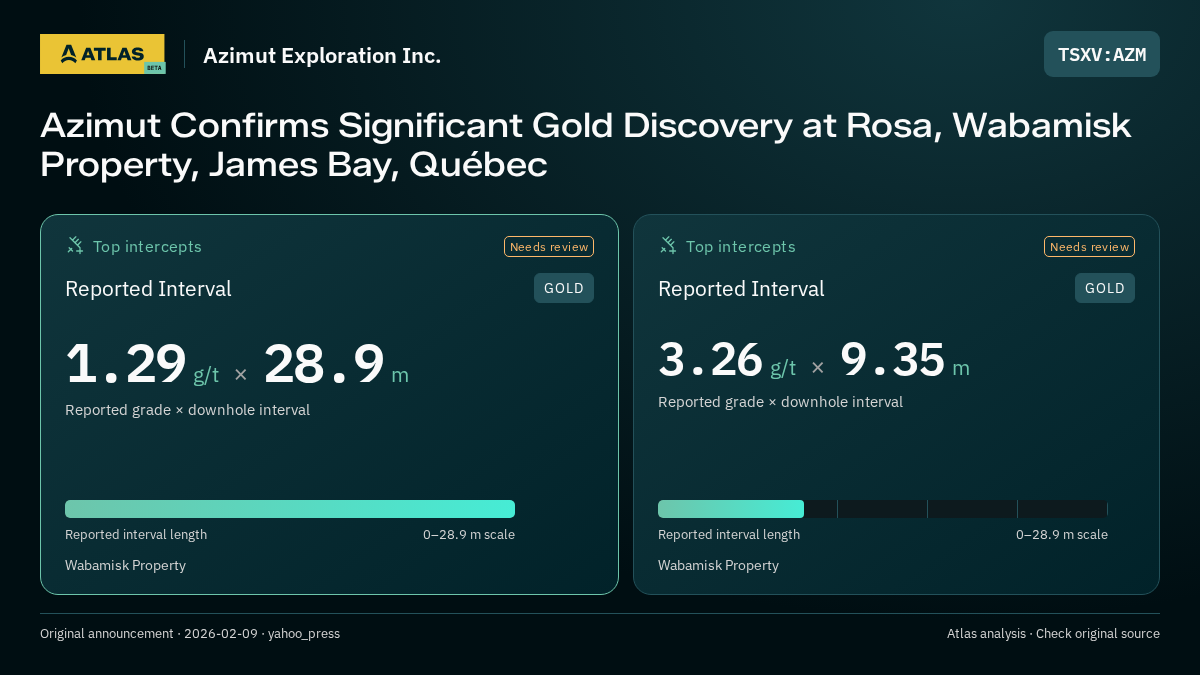Click Reported interval length in 9.35 m card
The image size is (1200, 675).
729,535
